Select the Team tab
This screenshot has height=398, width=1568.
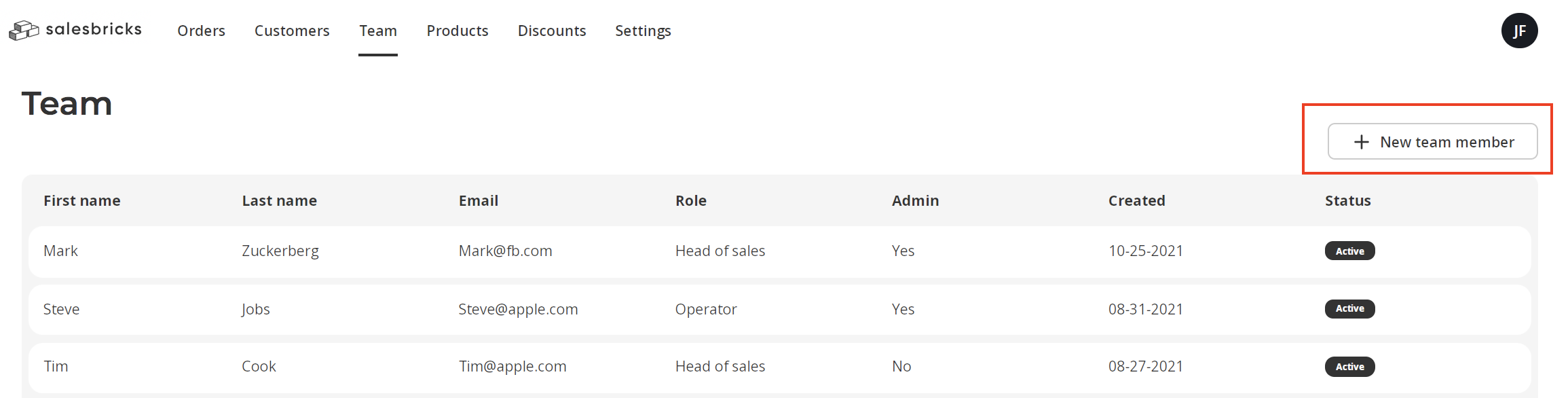[378, 31]
